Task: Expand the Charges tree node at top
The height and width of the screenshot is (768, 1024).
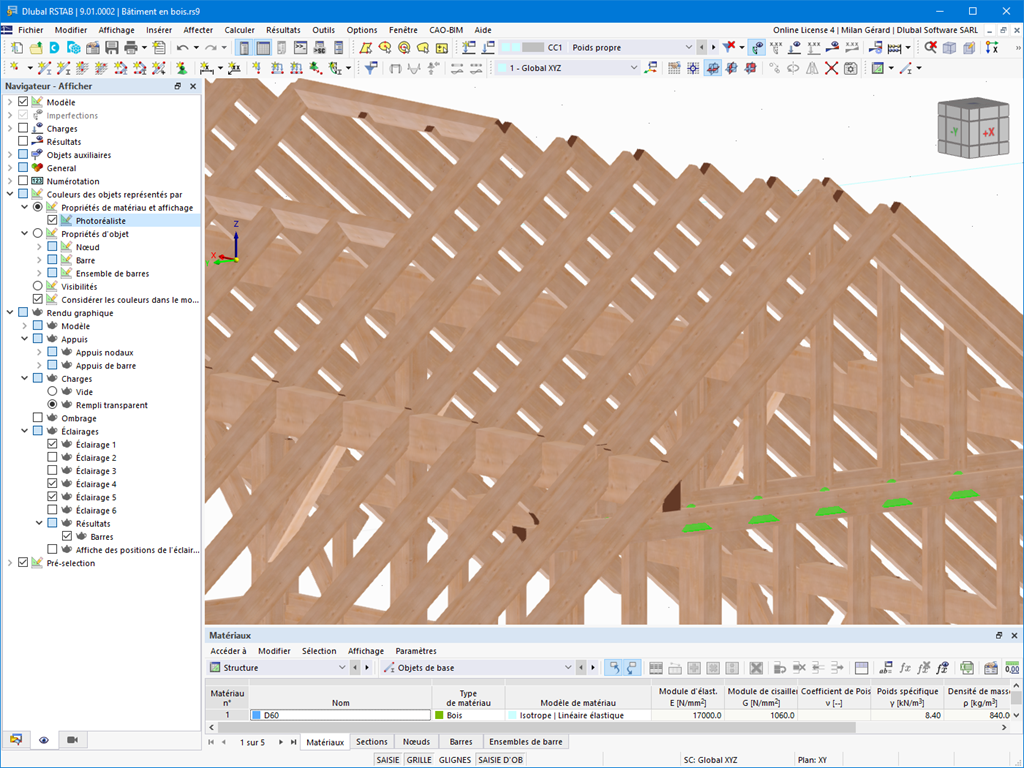Action: pos(10,129)
